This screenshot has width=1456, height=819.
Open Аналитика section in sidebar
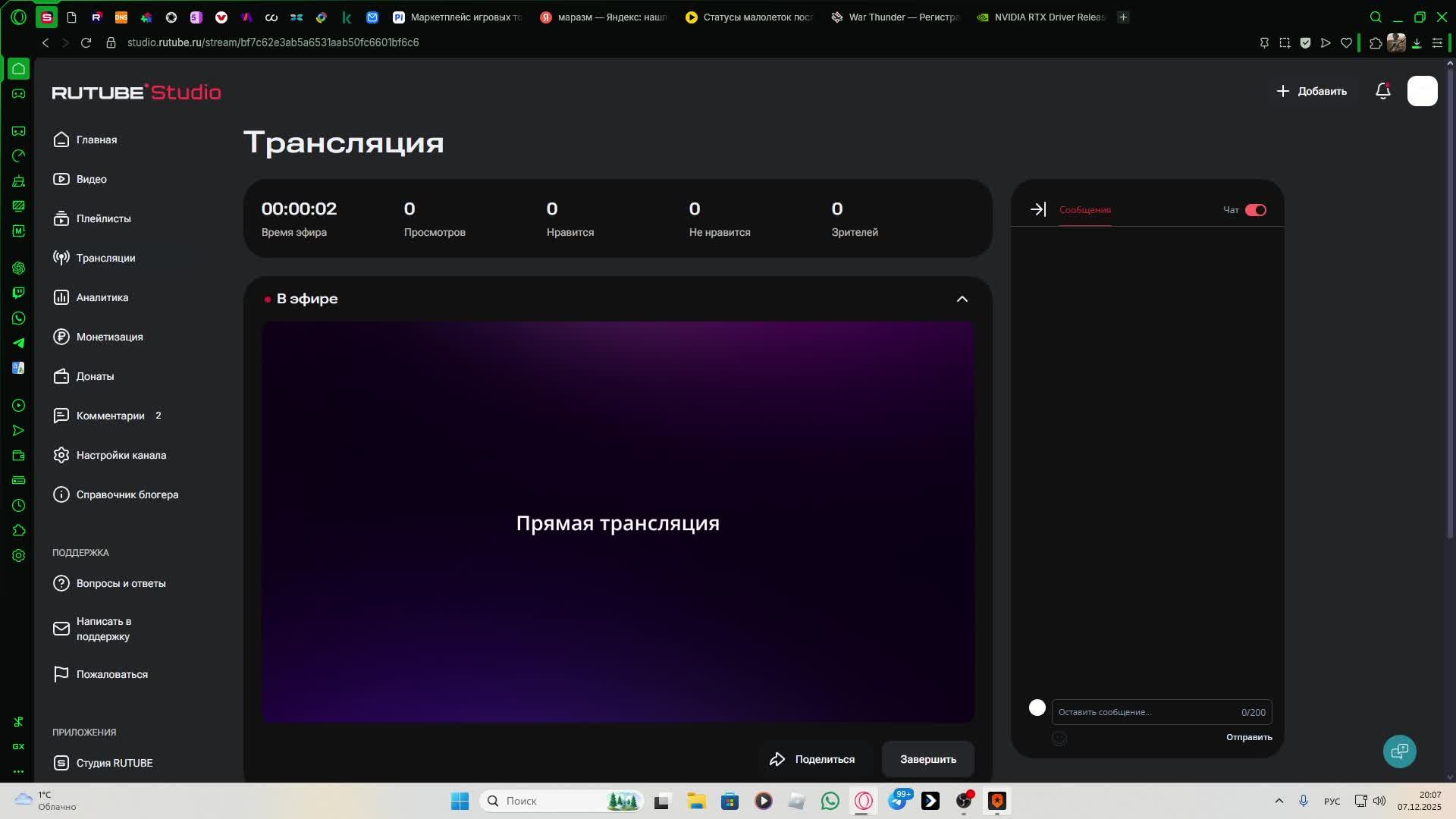(x=102, y=297)
